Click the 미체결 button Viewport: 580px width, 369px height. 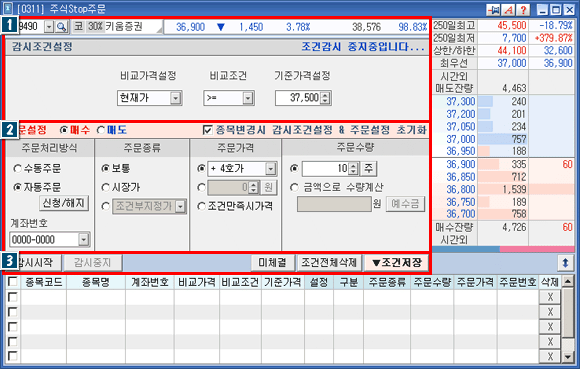(272, 263)
